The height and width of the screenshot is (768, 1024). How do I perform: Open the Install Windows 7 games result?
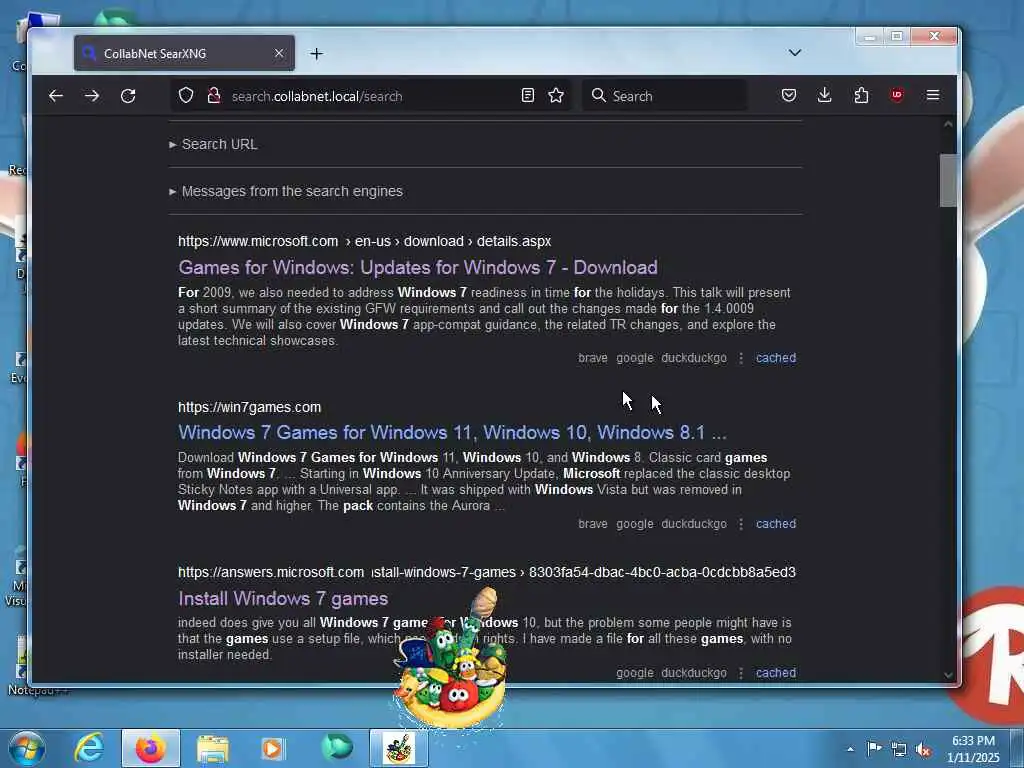click(x=283, y=598)
